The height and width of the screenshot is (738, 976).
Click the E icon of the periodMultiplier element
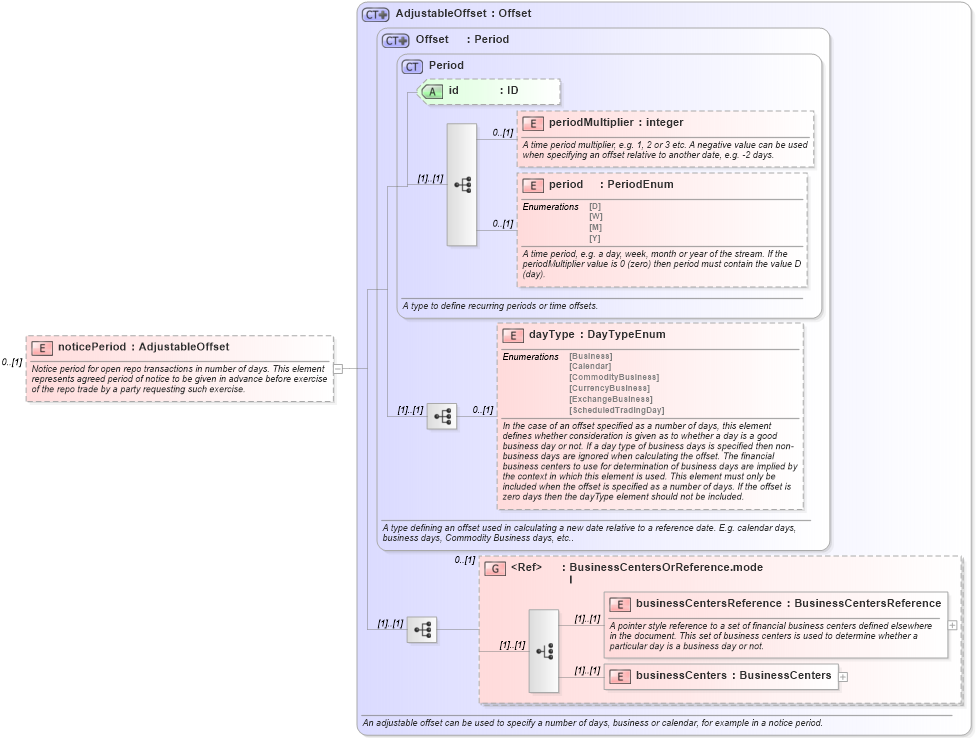click(531, 122)
